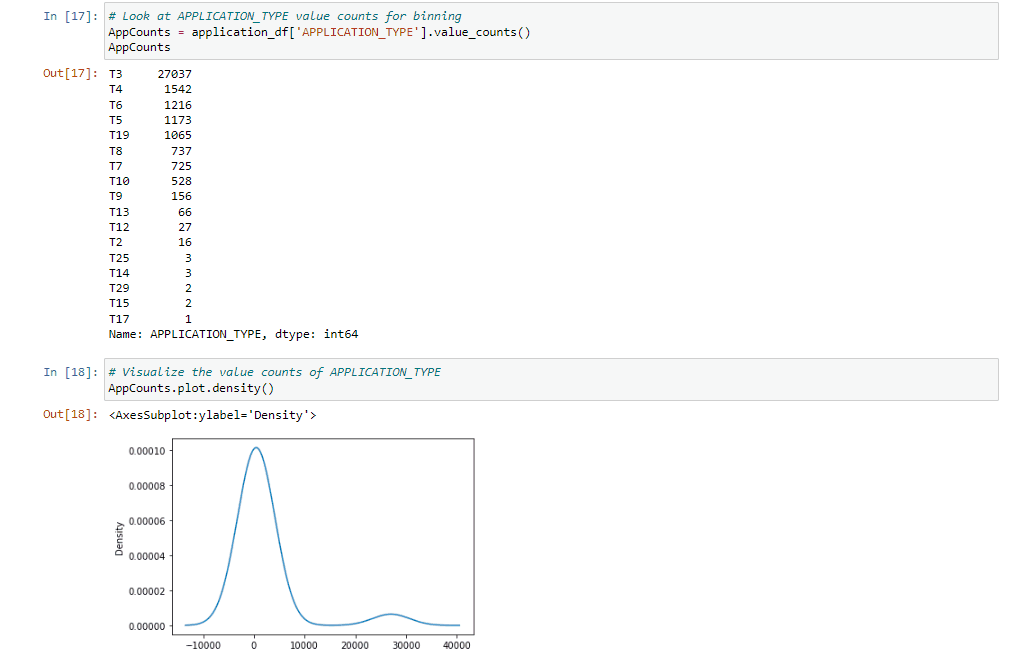Click 'Name: APPLICATION_TYPE, dtype: int64' line
The image size is (1017, 663).
pyautogui.click(x=233, y=334)
